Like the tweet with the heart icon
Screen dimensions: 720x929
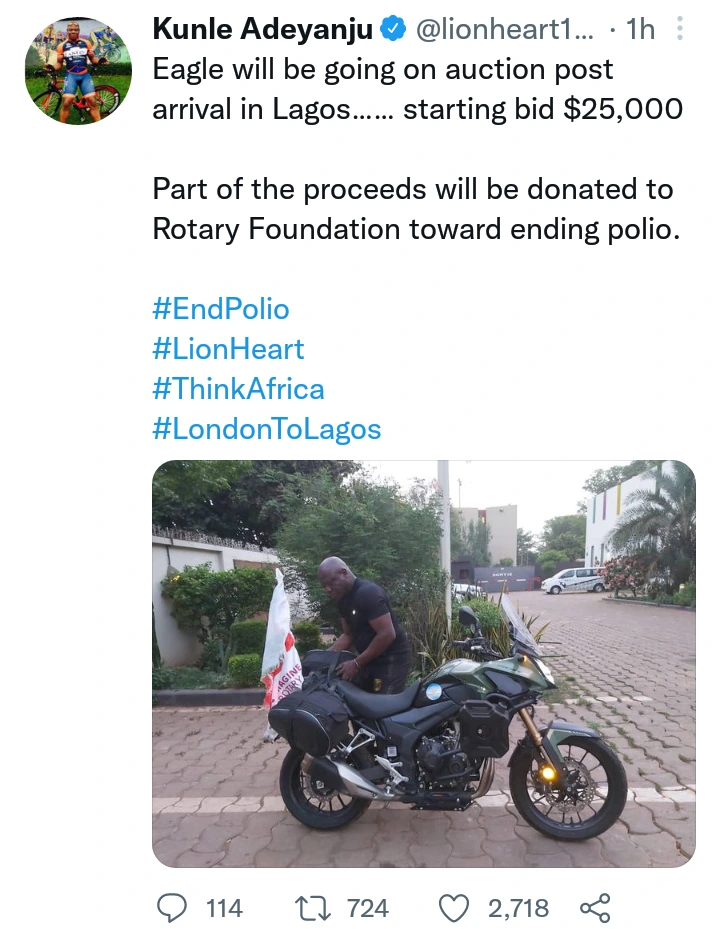coord(455,908)
